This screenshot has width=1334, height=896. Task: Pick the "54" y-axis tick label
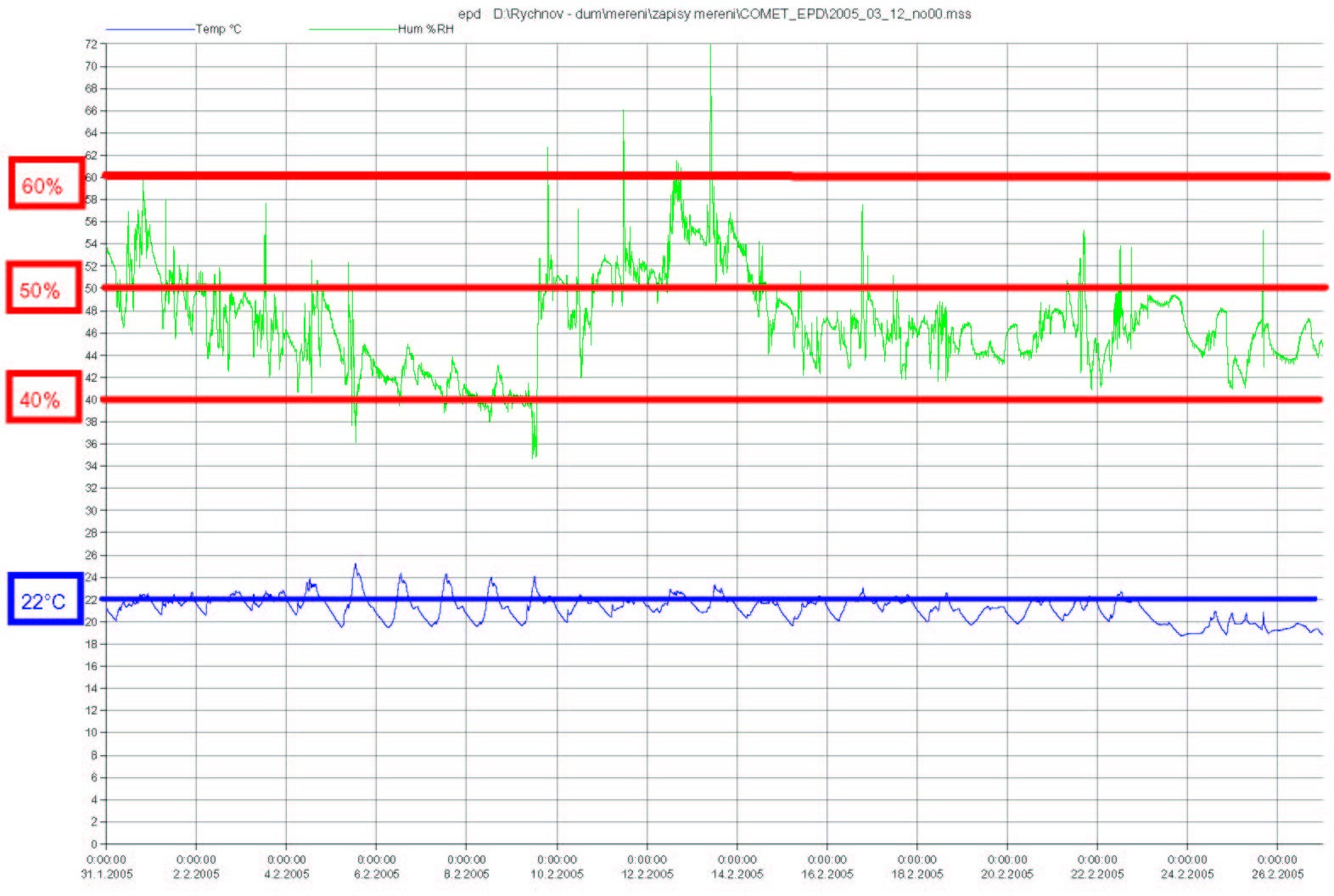coord(91,244)
